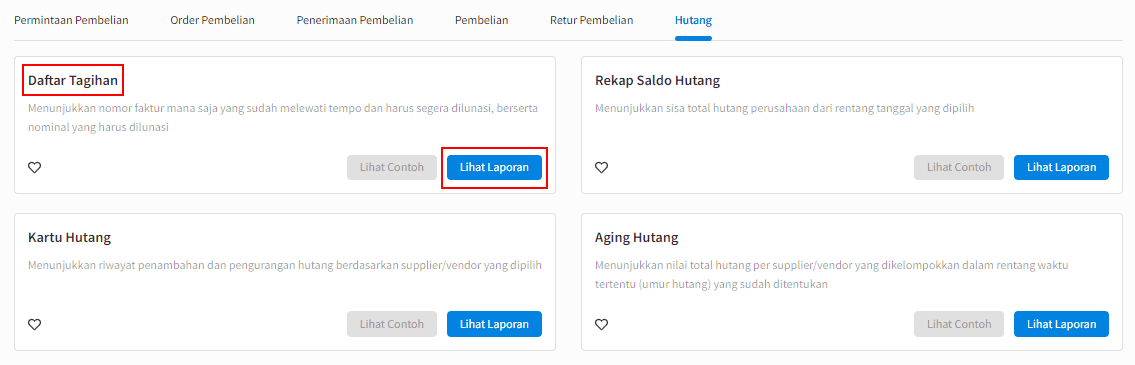Image resolution: width=1135 pixels, height=365 pixels.
Task: Click Lihat Contoh on Aging Hutang card
Action: (959, 324)
